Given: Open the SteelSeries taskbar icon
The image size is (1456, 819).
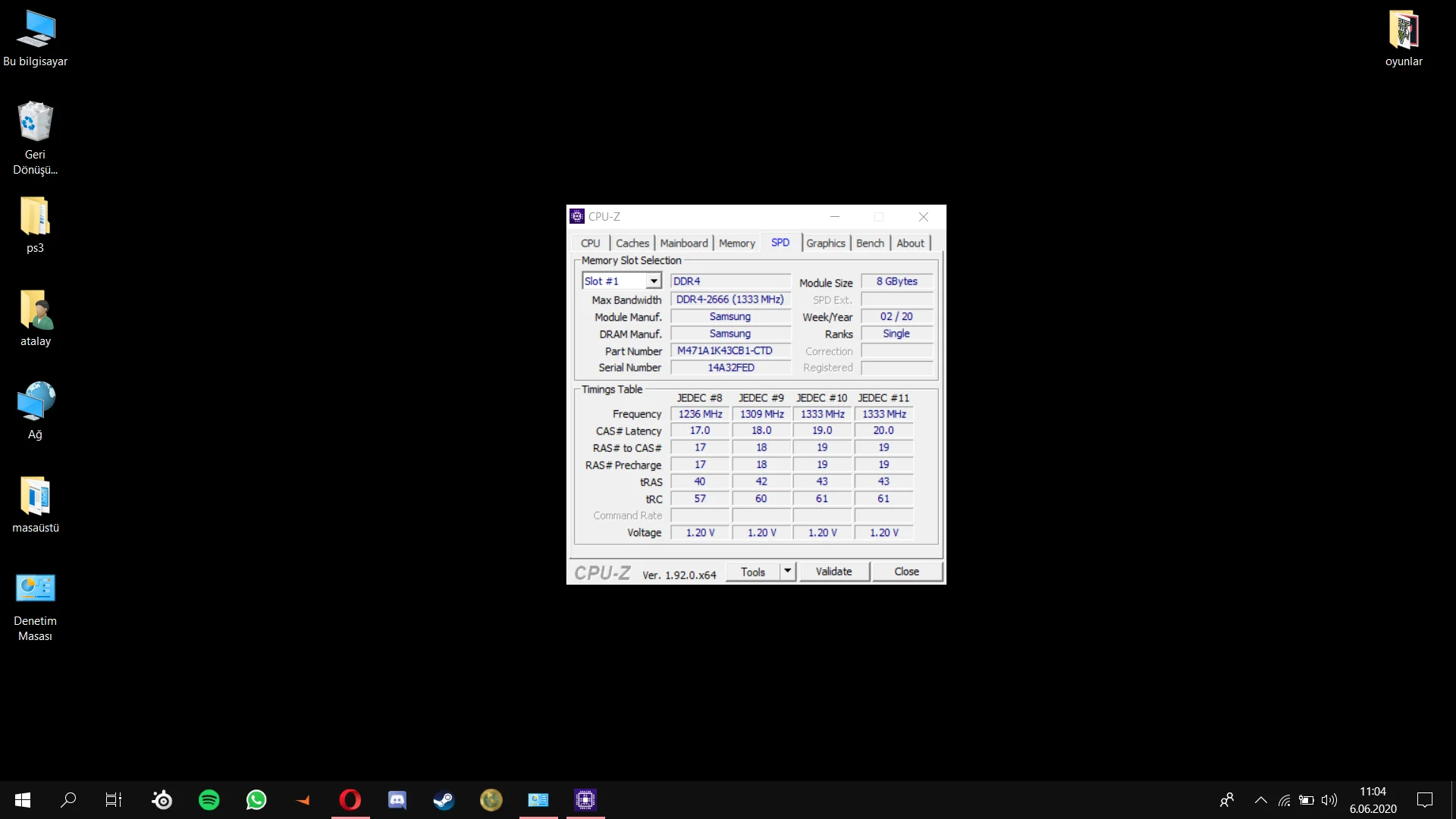Looking at the screenshot, I should [x=162, y=800].
